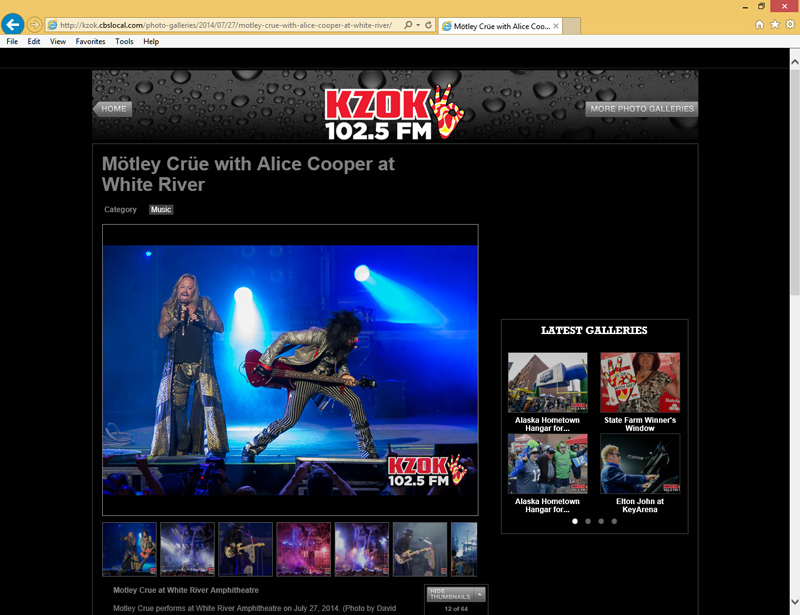Click the address bar URL field

click(x=226, y=25)
